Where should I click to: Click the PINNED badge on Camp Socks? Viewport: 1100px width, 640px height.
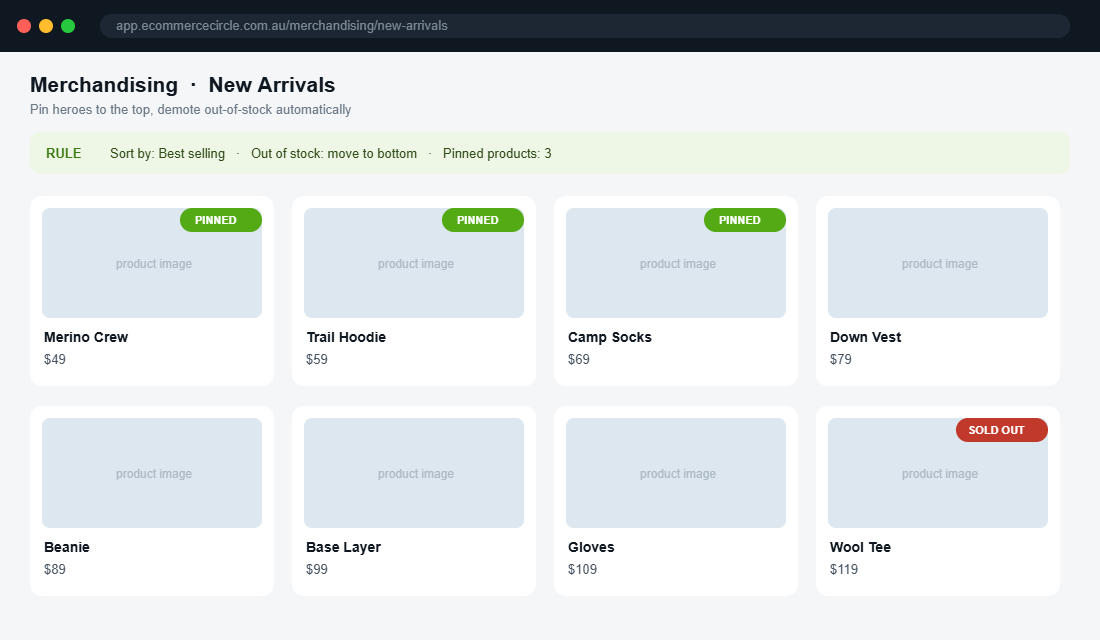click(745, 220)
